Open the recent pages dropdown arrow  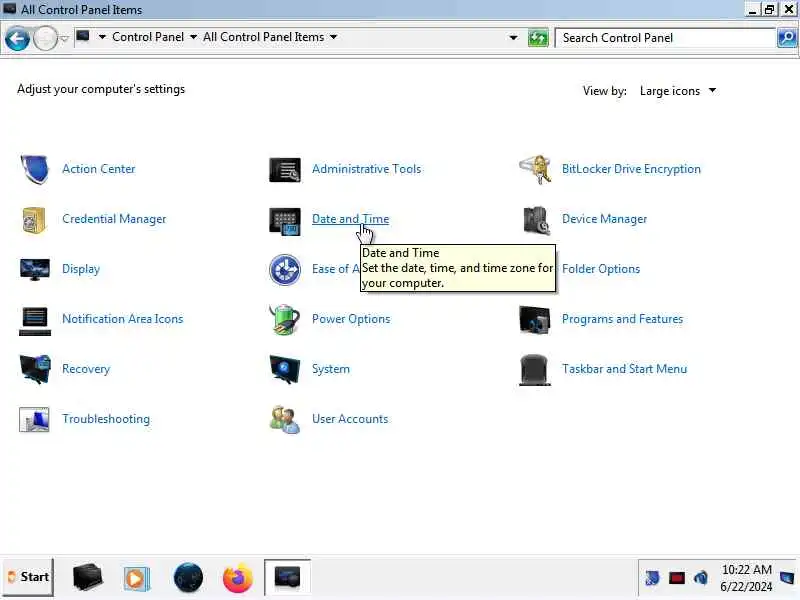(x=64, y=38)
